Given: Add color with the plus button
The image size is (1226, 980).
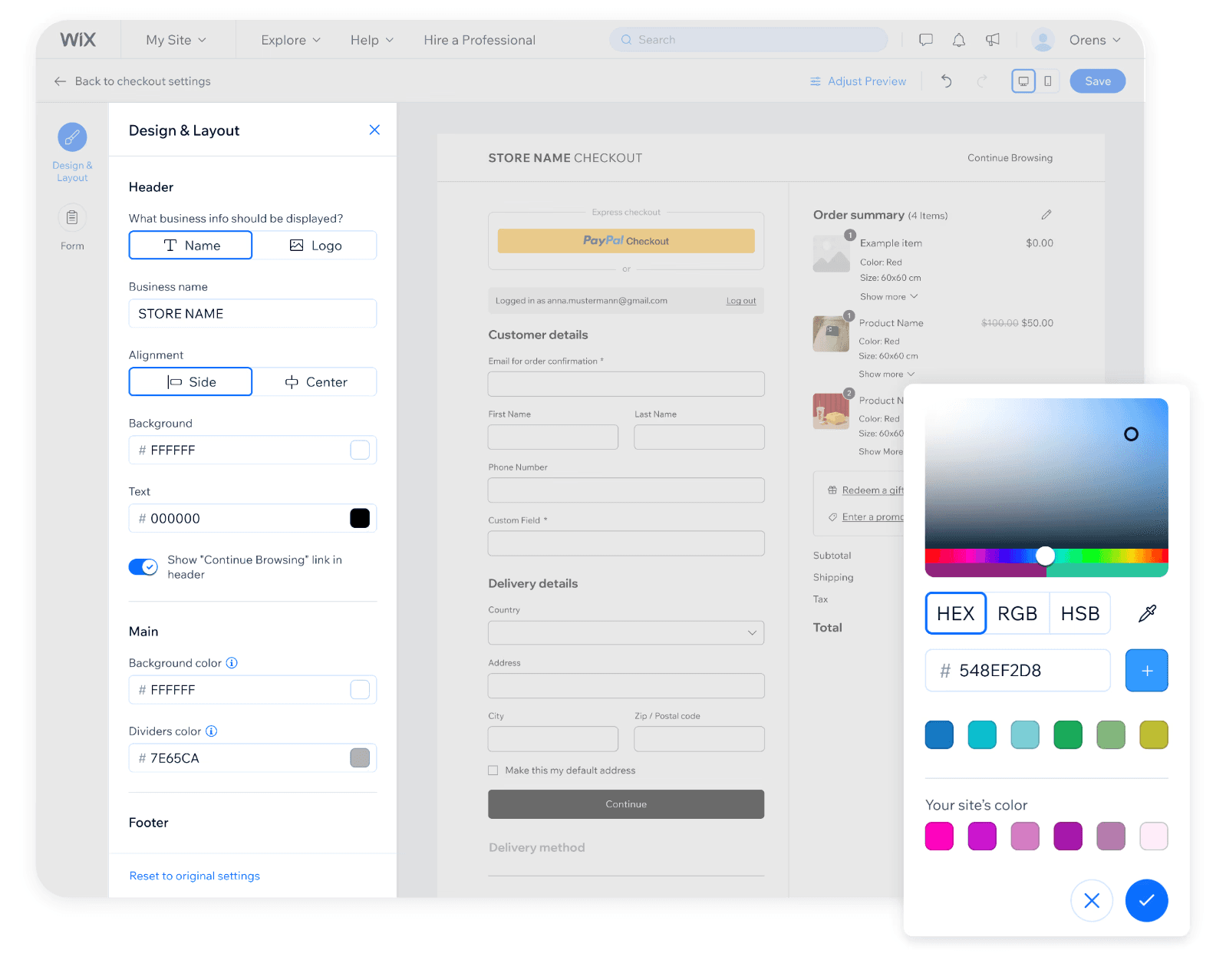Looking at the screenshot, I should coord(1146,671).
